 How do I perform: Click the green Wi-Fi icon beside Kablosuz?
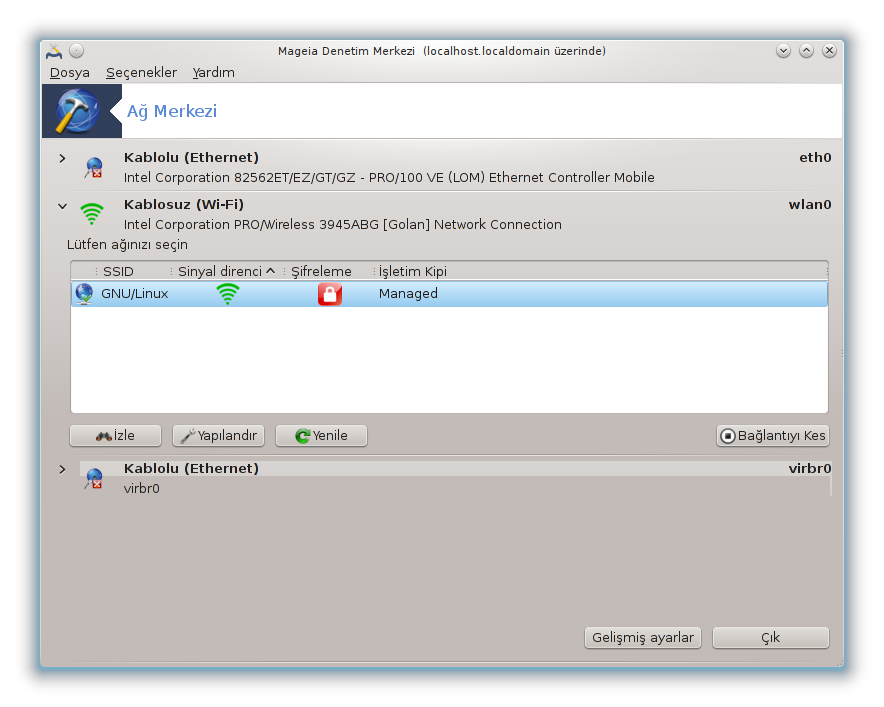(x=92, y=214)
